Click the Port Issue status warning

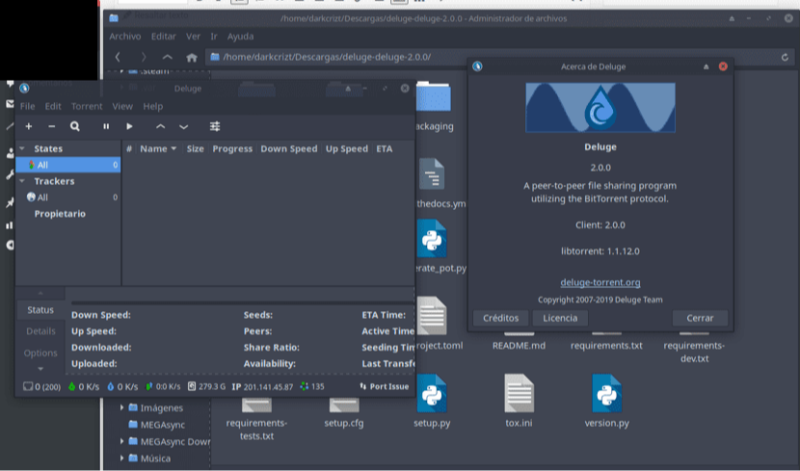[x=384, y=387]
